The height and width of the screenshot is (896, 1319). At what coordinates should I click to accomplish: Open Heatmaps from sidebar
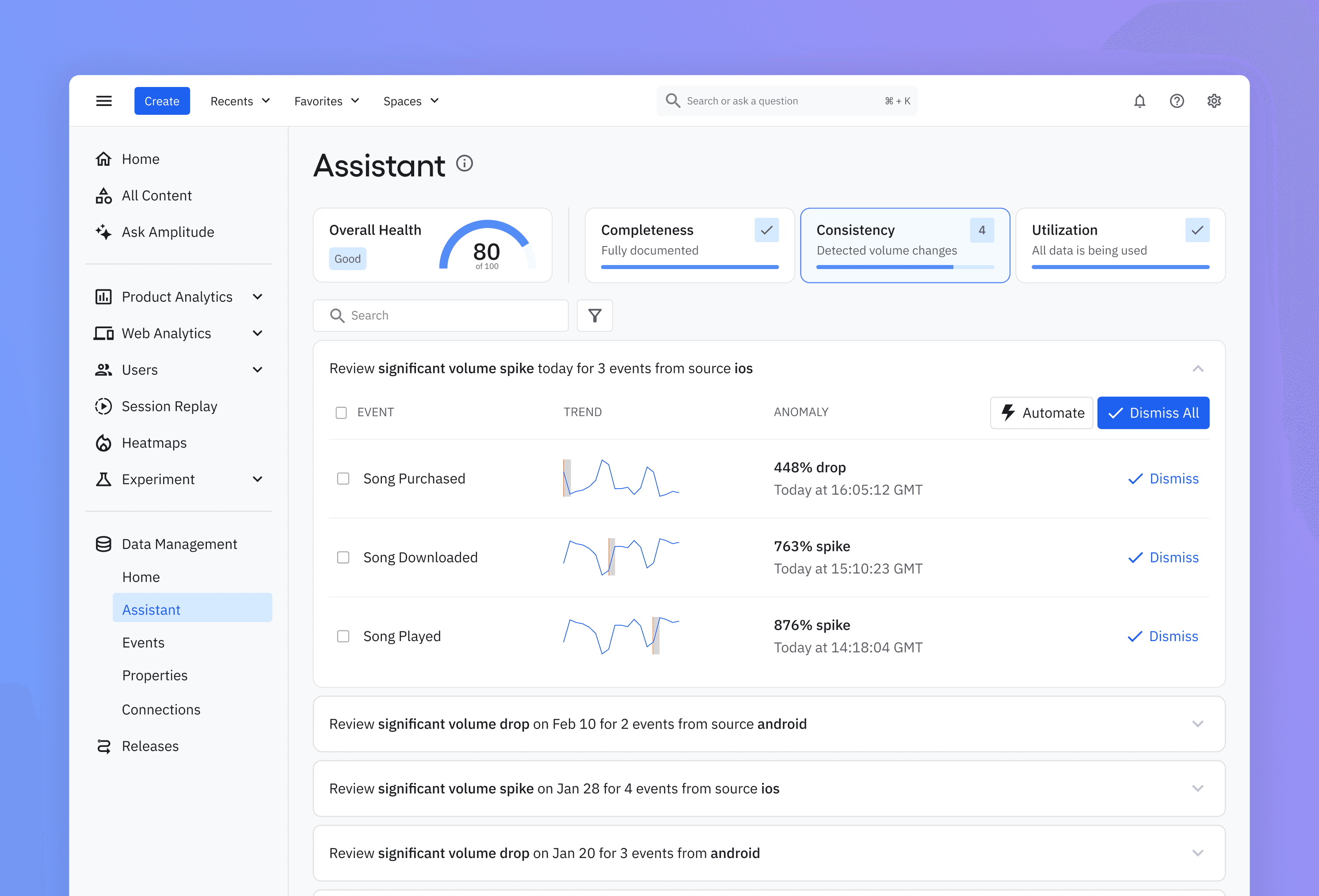(154, 443)
